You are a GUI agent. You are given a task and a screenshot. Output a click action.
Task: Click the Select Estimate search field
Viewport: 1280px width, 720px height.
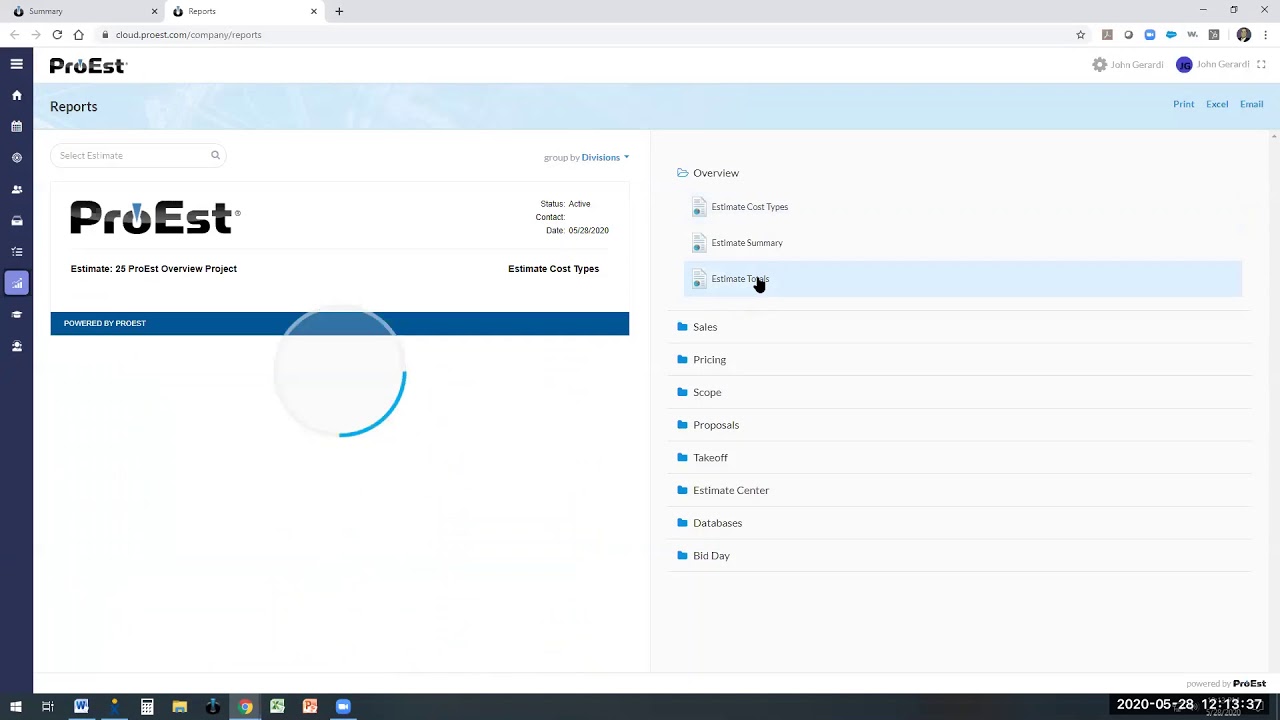[138, 155]
